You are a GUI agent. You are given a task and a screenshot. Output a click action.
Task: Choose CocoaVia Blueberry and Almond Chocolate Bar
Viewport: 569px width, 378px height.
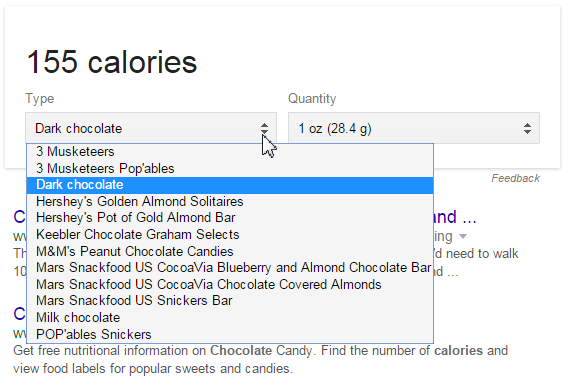coord(230,268)
